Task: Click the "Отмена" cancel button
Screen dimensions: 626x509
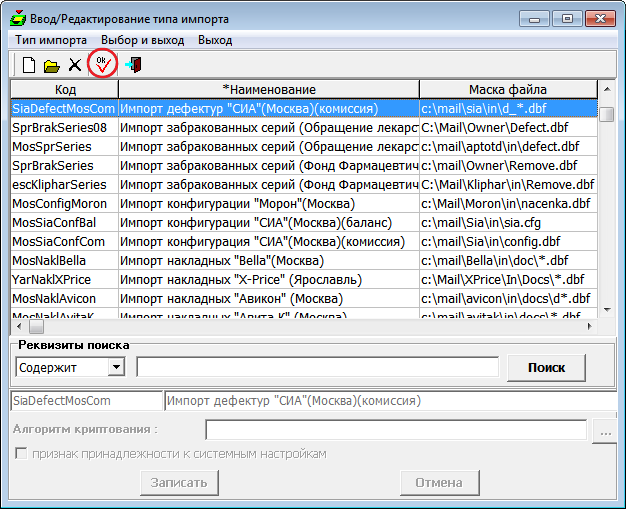Action: pyautogui.click(x=438, y=483)
